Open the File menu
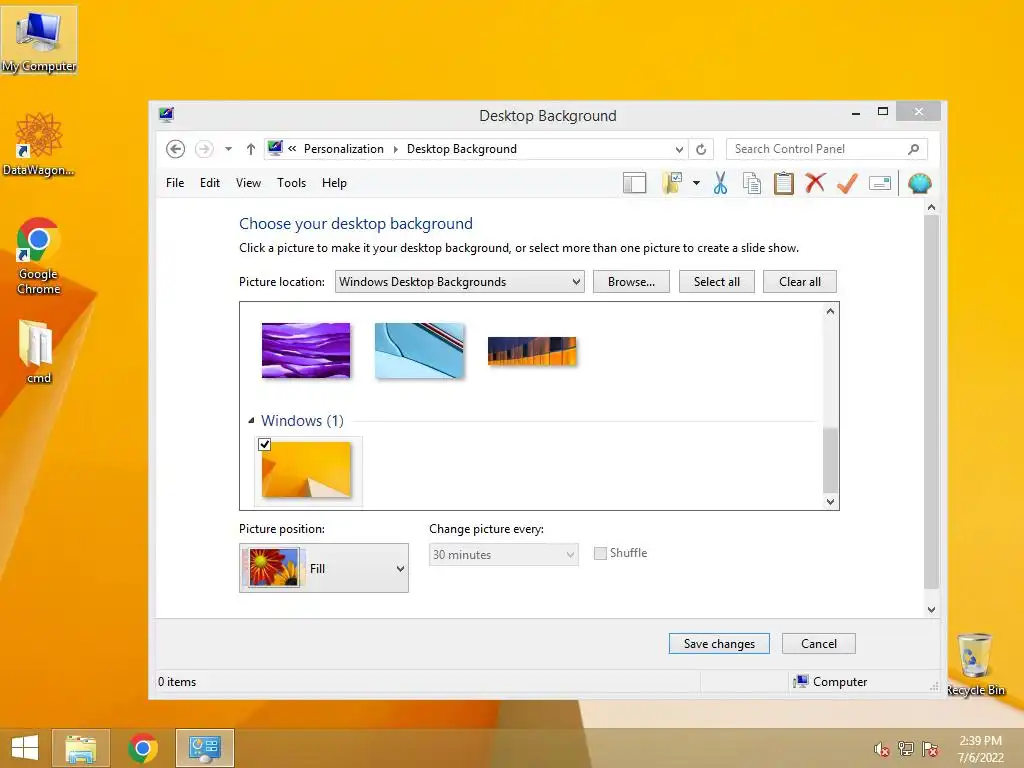Viewport: 1024px width, 768px height. [175, 183]
